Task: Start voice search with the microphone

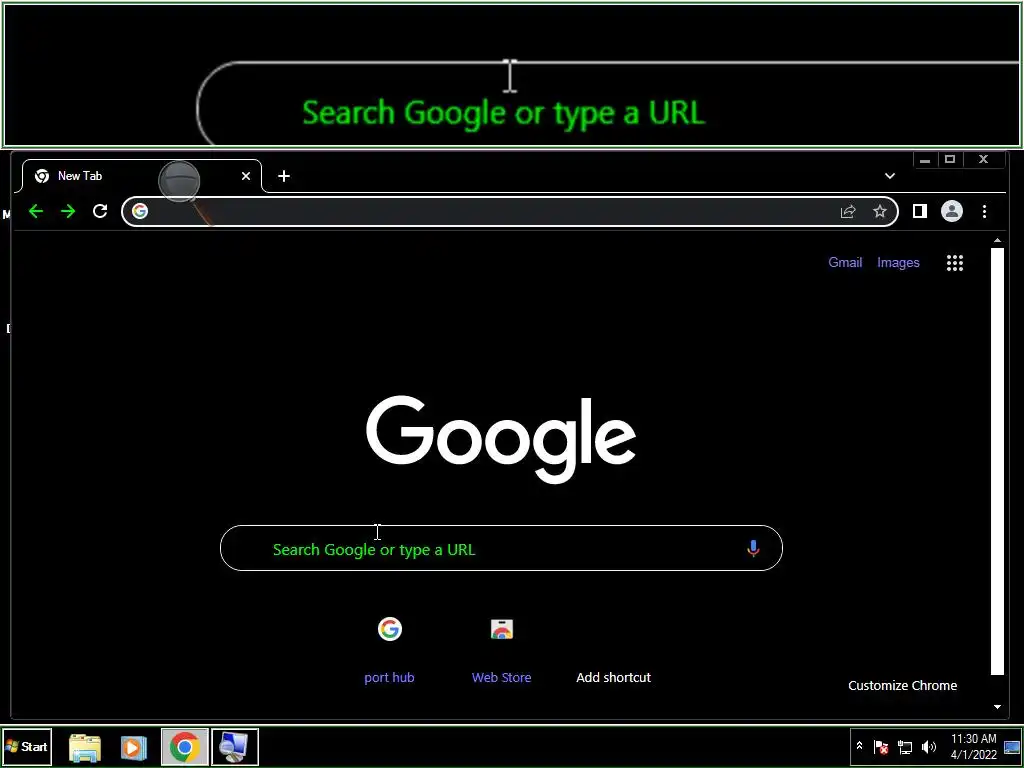Action: click(753, 549)
